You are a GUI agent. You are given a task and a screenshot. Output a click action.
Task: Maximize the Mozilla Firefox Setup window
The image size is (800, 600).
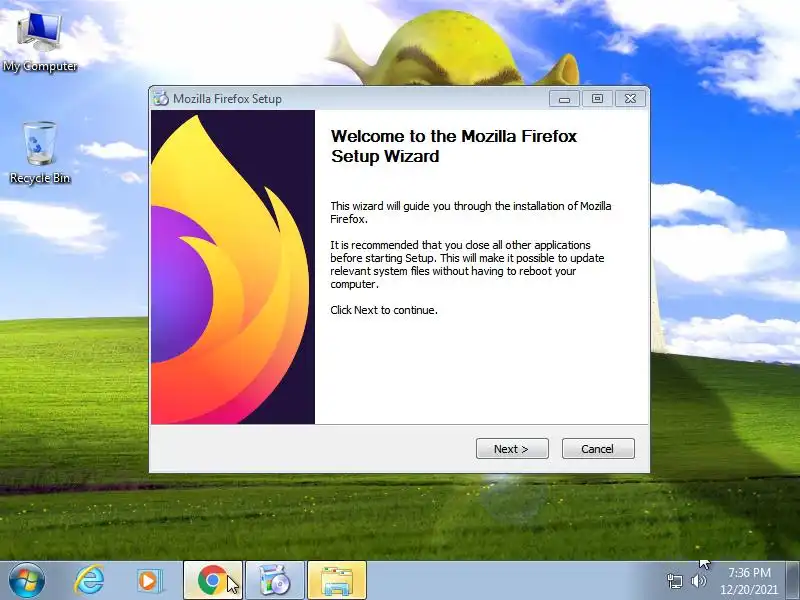pyautogui.click(x=597, y=98)
